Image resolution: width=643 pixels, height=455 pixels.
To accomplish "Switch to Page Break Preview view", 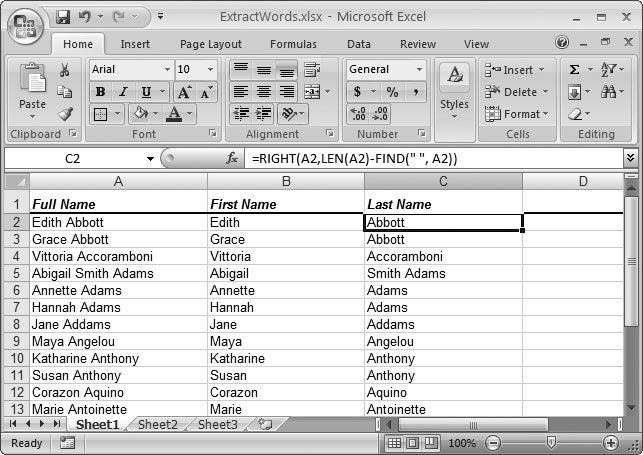I will (431, 443).
